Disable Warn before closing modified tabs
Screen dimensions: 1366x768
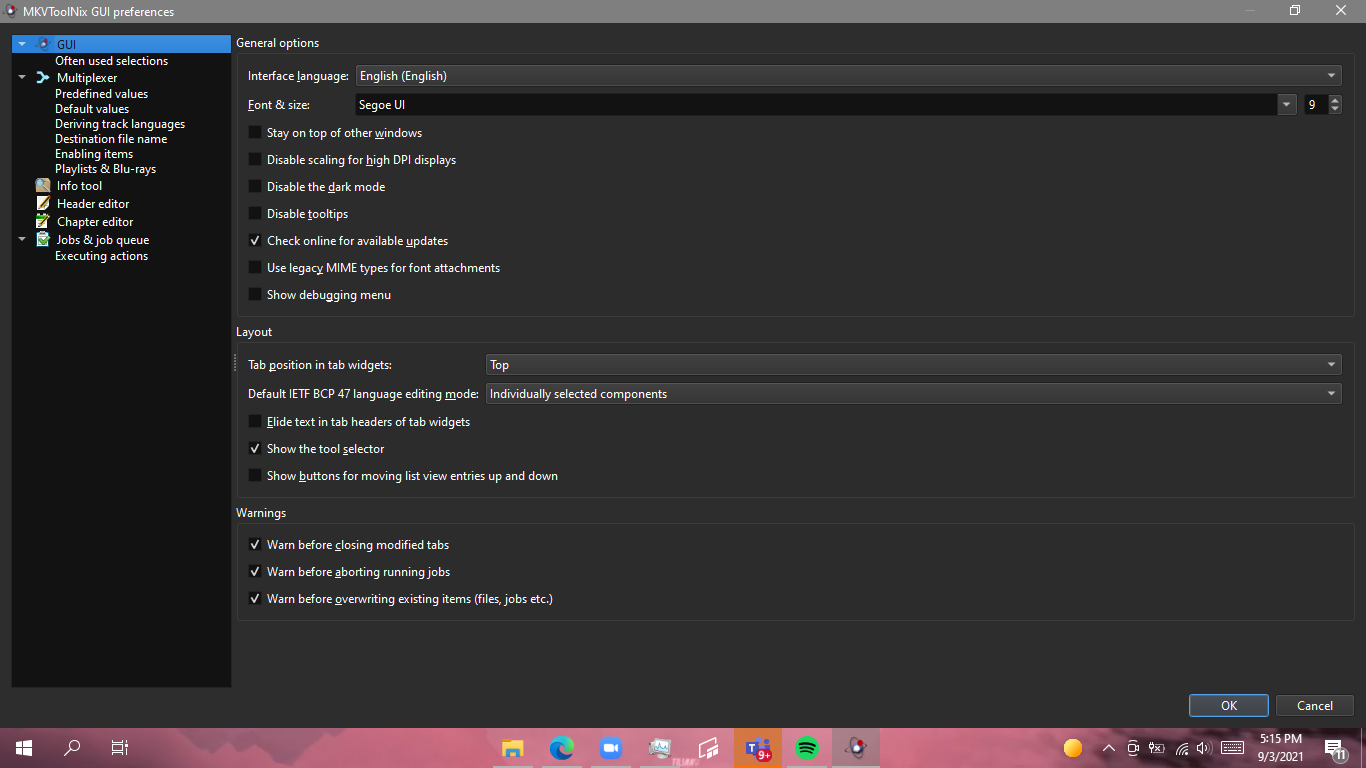255,545
